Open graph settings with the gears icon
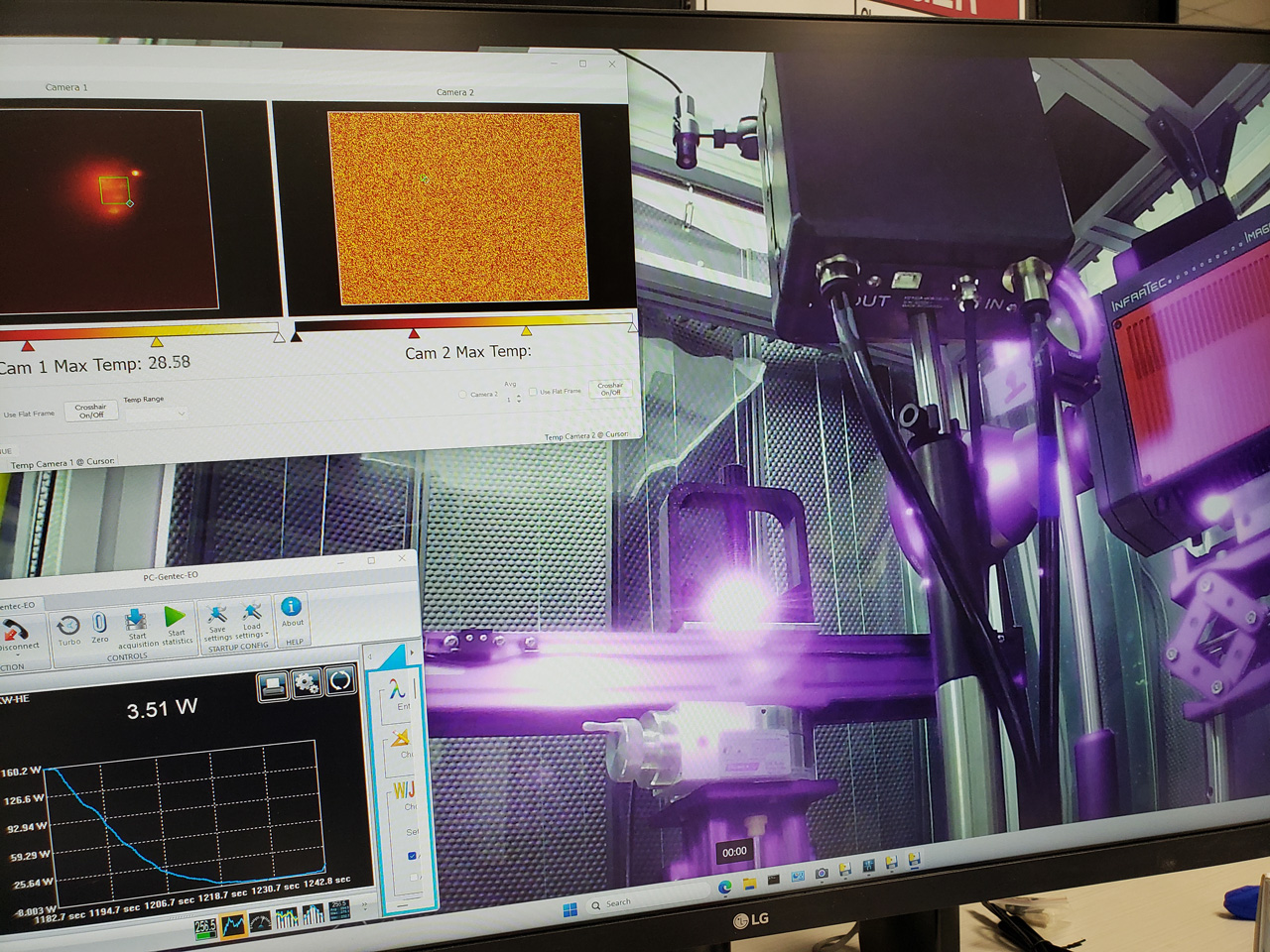This screenshot has width=1270, height=952. click(307, 683)
